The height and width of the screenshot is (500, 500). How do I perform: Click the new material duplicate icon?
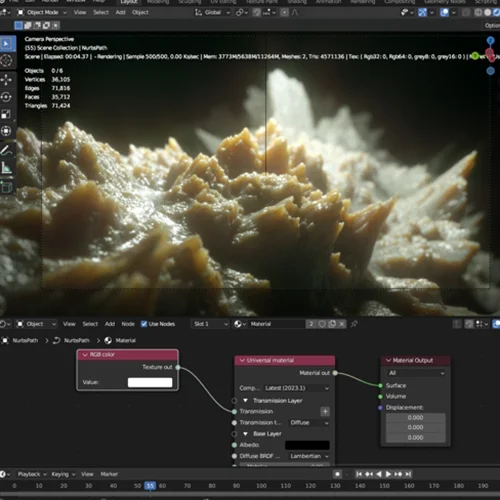pos(332,324)
